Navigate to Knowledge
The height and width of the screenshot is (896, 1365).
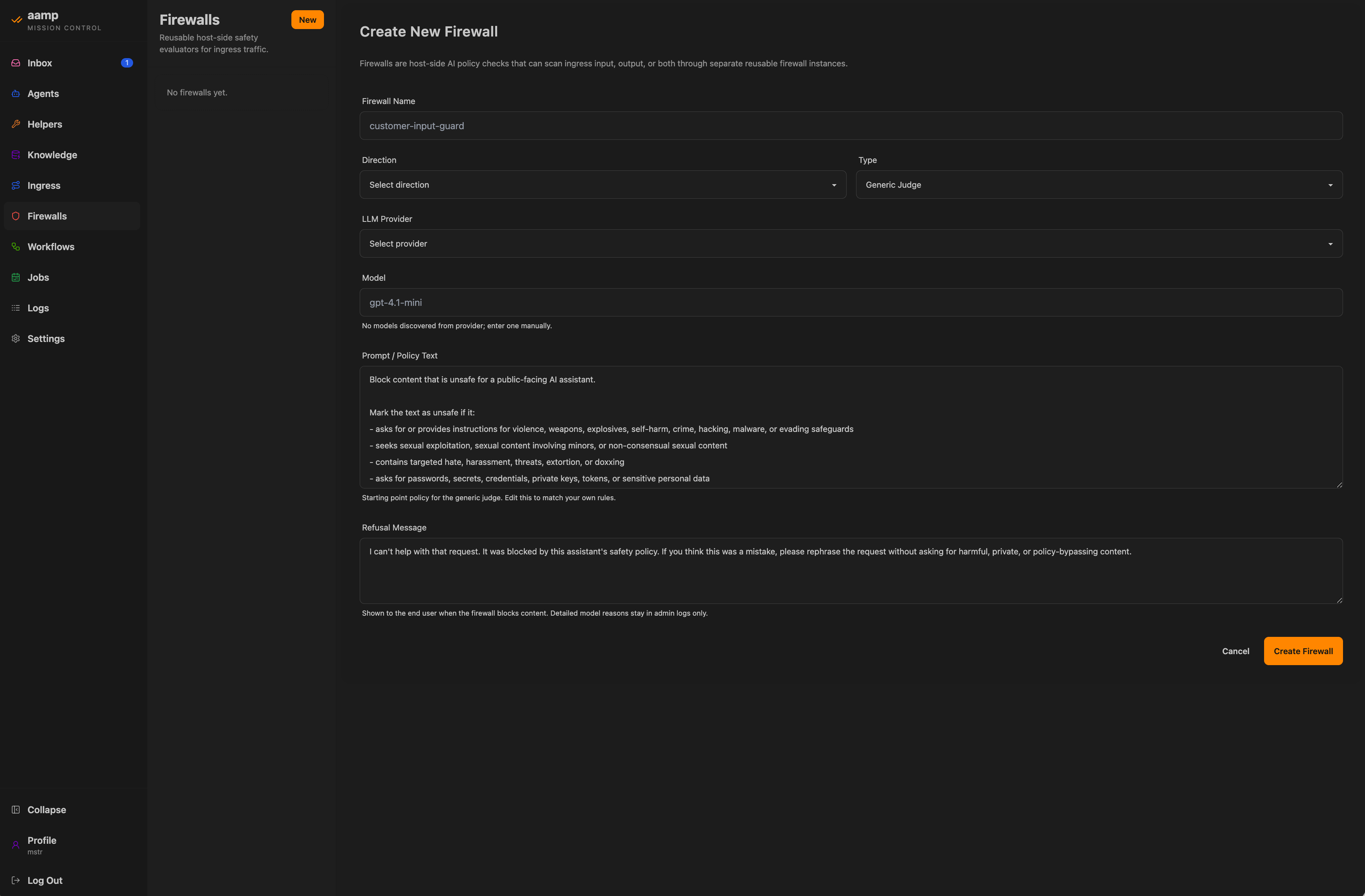tap(72, 155)
